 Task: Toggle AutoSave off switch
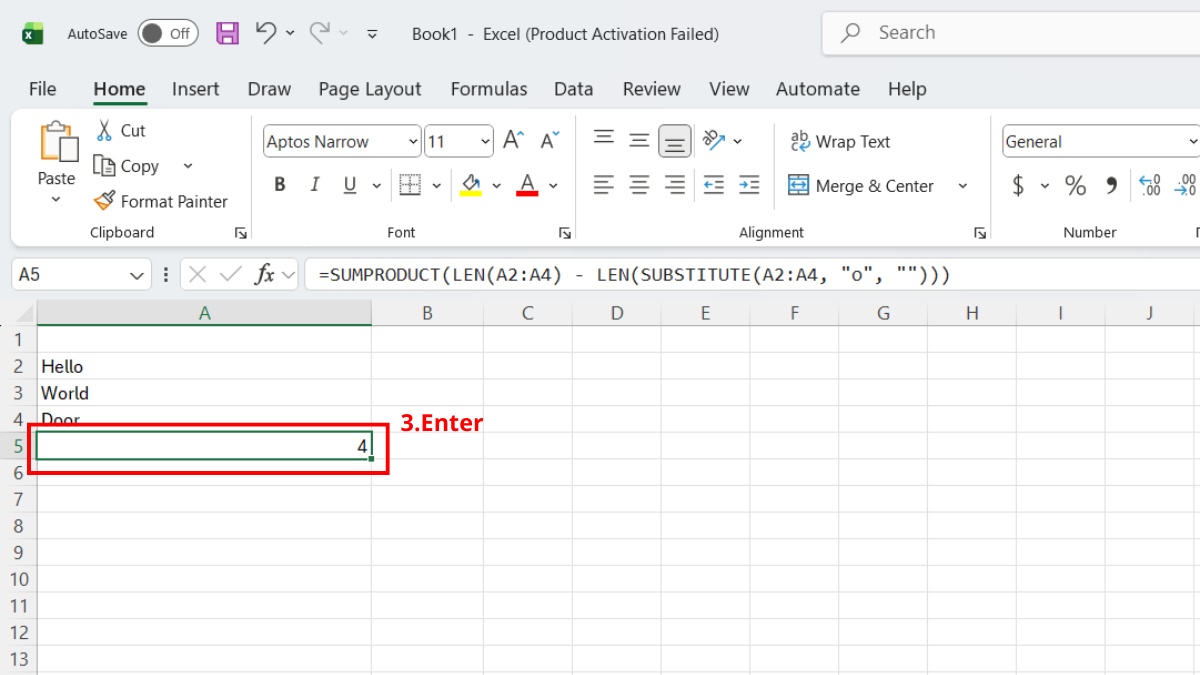tap(167, 33)
